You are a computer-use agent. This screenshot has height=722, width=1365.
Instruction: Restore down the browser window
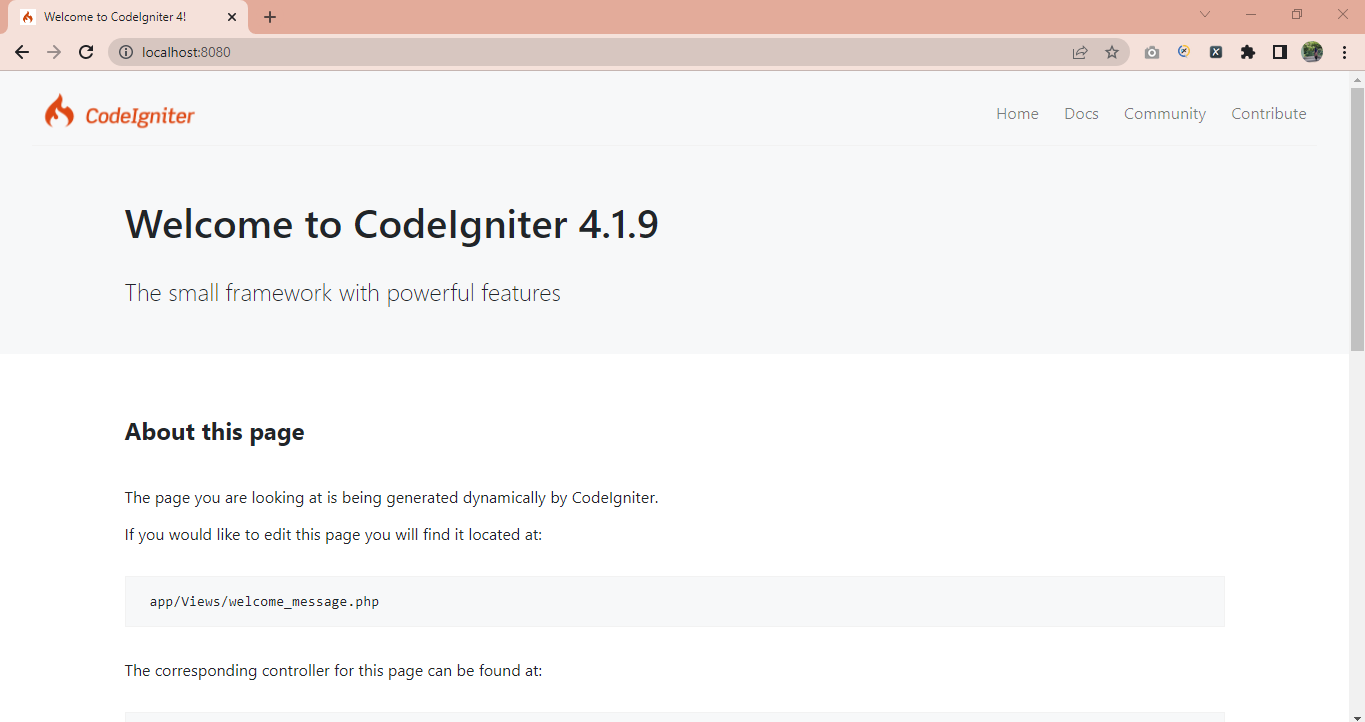click(1297, 14)
